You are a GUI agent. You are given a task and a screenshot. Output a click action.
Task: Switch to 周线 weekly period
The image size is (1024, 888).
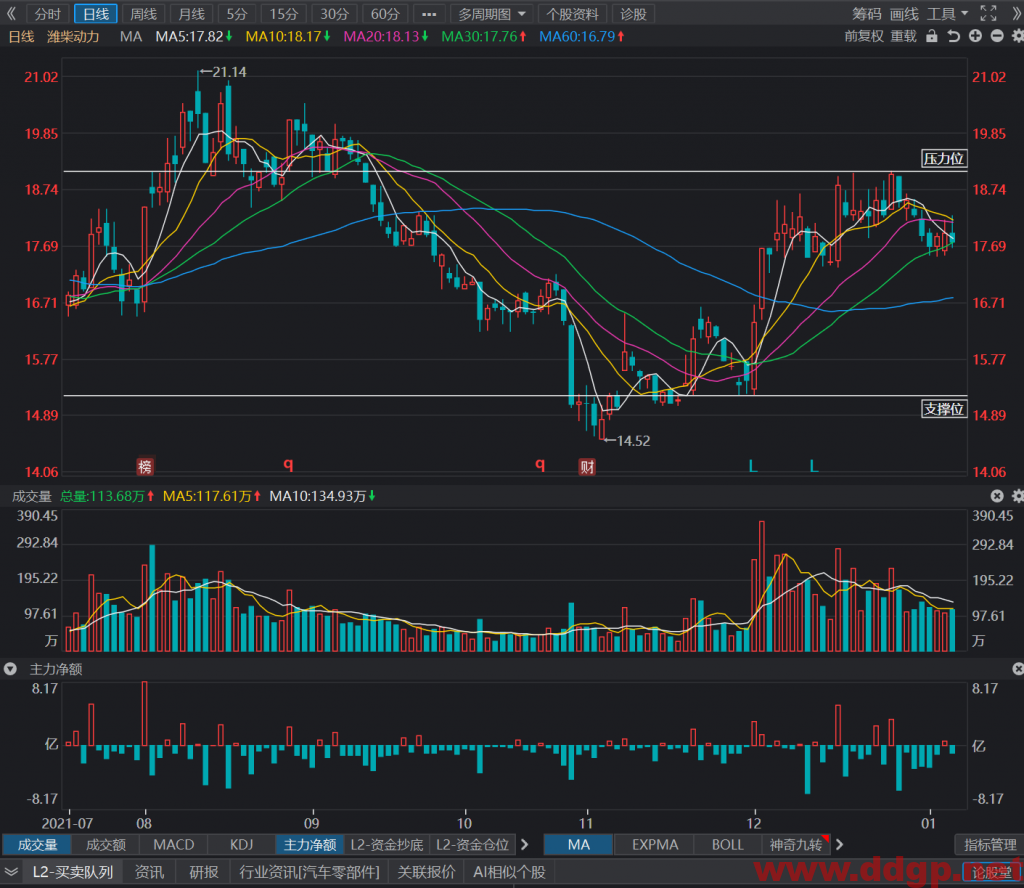[144, 14]
